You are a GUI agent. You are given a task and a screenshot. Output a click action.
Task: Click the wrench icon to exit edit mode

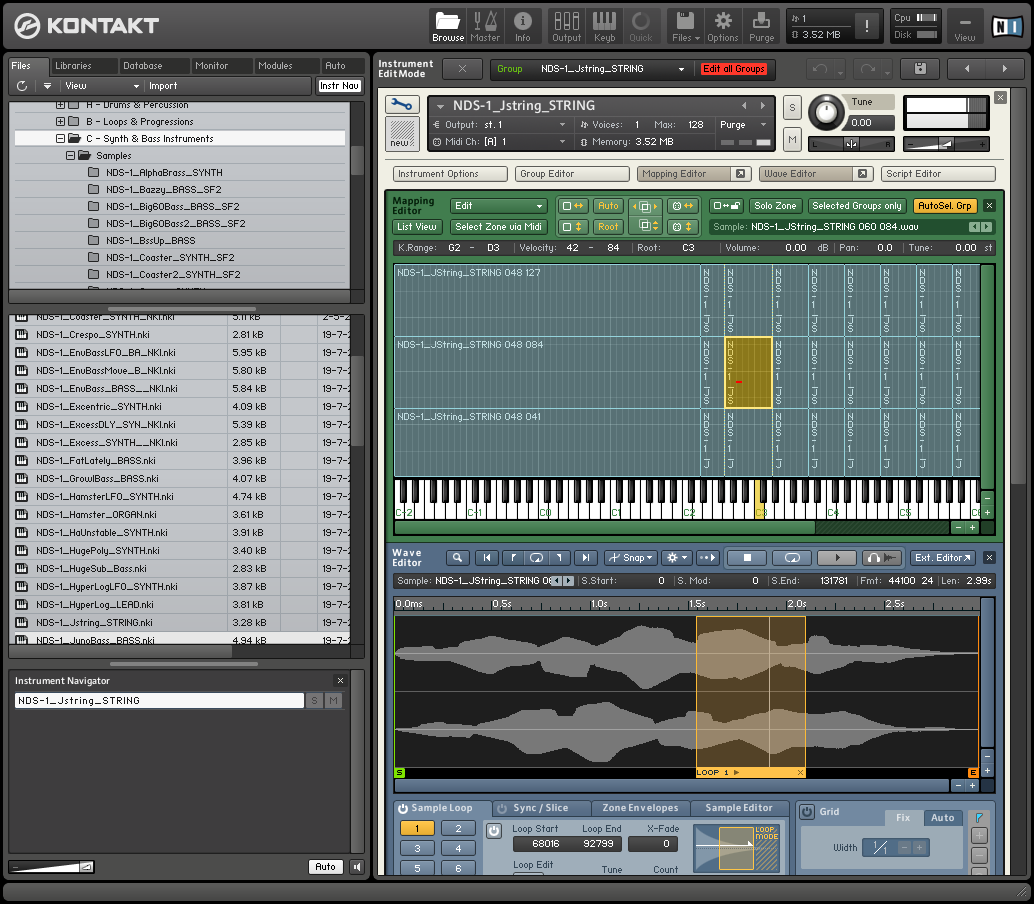point(401,104)
